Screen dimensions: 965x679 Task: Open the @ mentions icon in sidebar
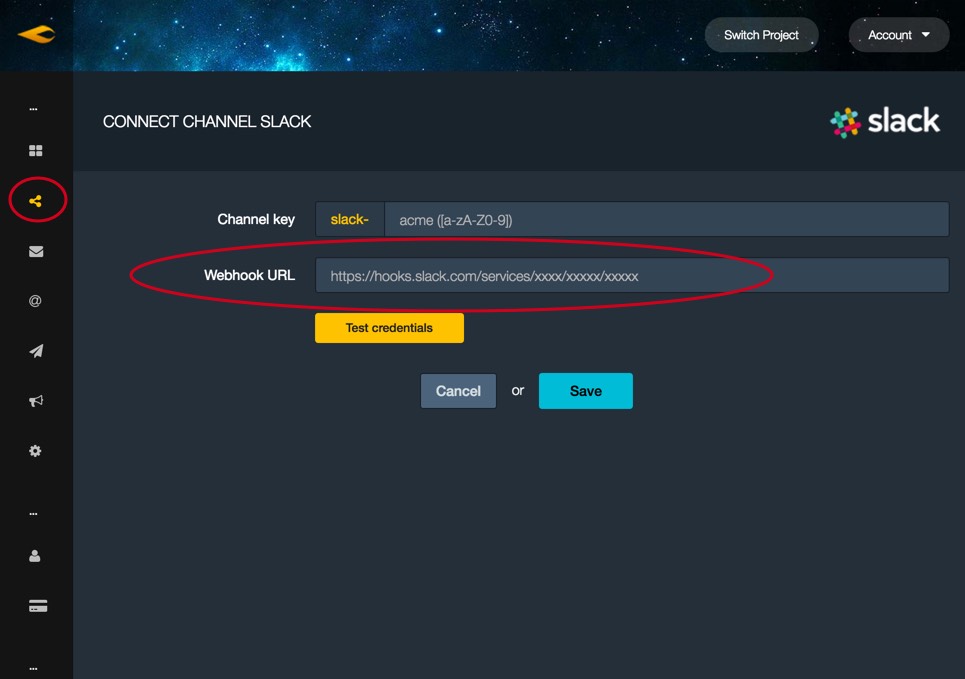pyautogui.click(x=35, y=301)
